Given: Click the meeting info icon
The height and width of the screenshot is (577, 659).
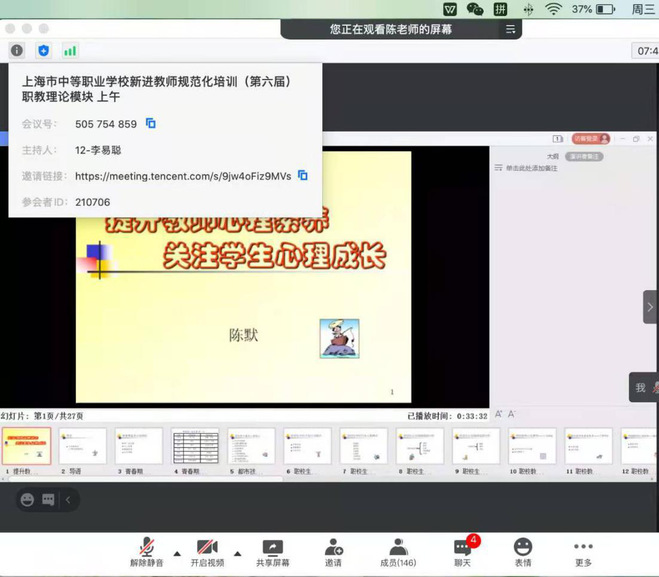Looking at the screenshot, I should pyautogui.click(x=16, y=50).
